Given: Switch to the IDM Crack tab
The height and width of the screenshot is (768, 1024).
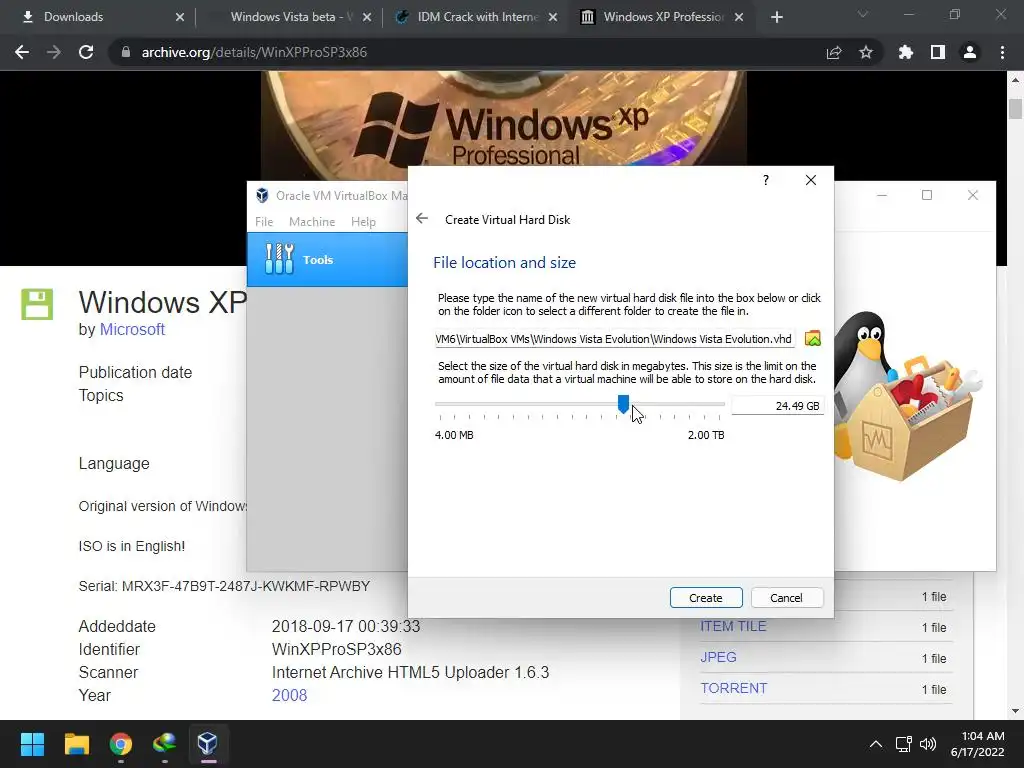Looking at the screenshot, I should [x=477, y=17].
